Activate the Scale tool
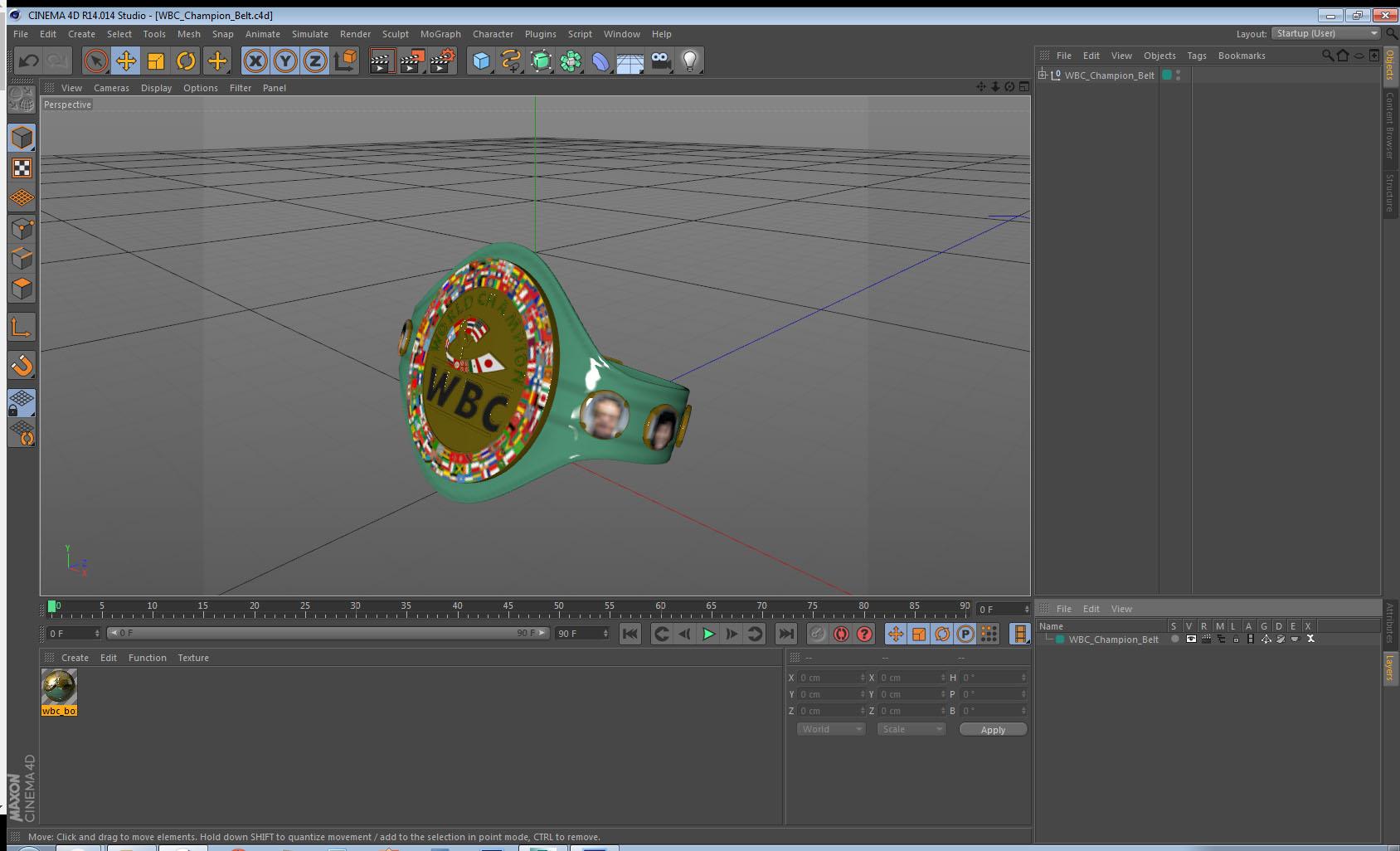1400x851 pixels. point(156,61)
